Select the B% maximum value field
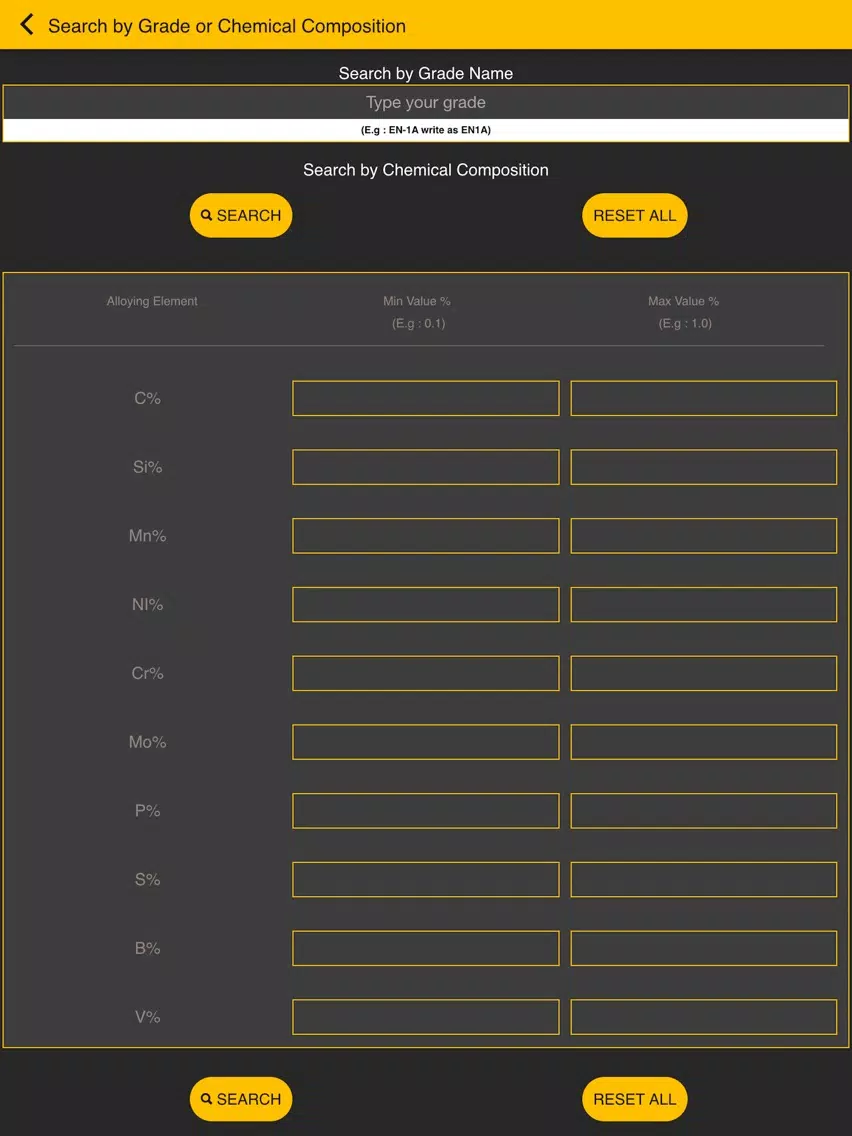The width and height of the screenshot is (852, 1136). click(703, 948)
